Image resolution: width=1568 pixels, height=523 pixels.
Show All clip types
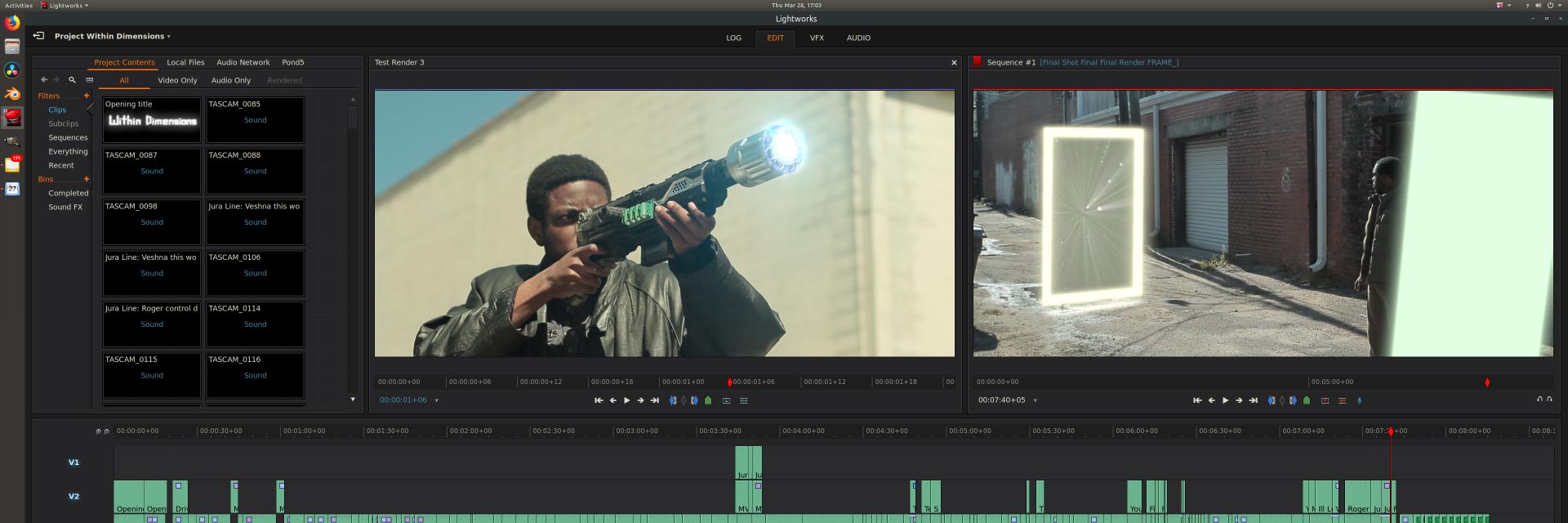point(124,80)
